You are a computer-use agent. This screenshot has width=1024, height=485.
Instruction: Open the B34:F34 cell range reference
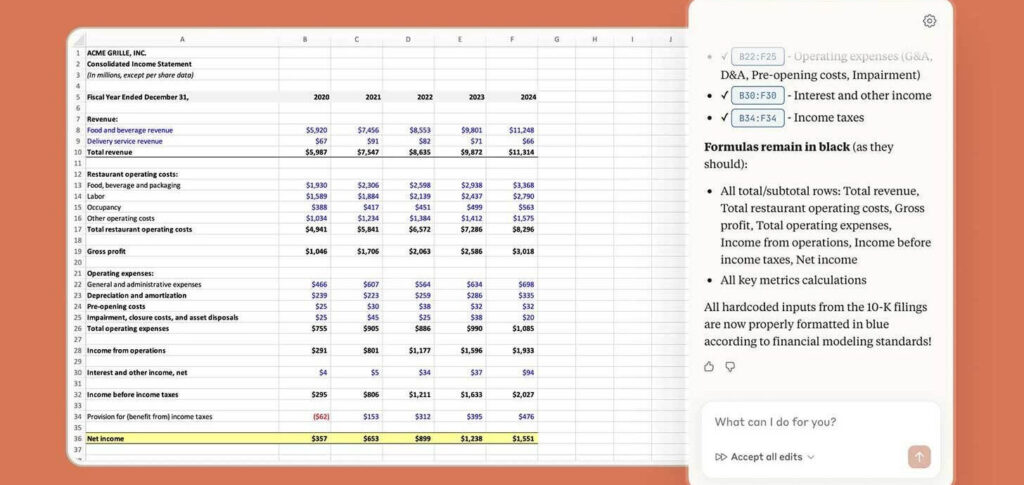[758, 118]
